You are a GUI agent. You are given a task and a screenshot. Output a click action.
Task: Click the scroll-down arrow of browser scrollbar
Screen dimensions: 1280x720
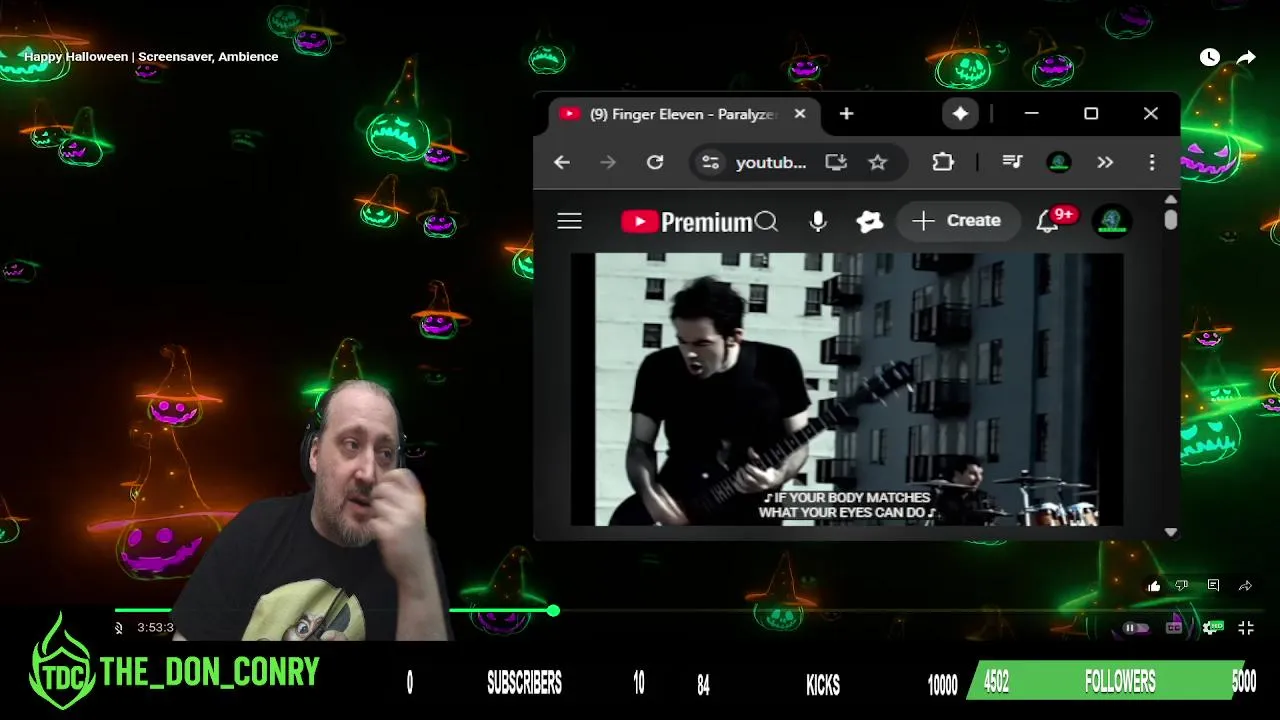point(1170,532)
